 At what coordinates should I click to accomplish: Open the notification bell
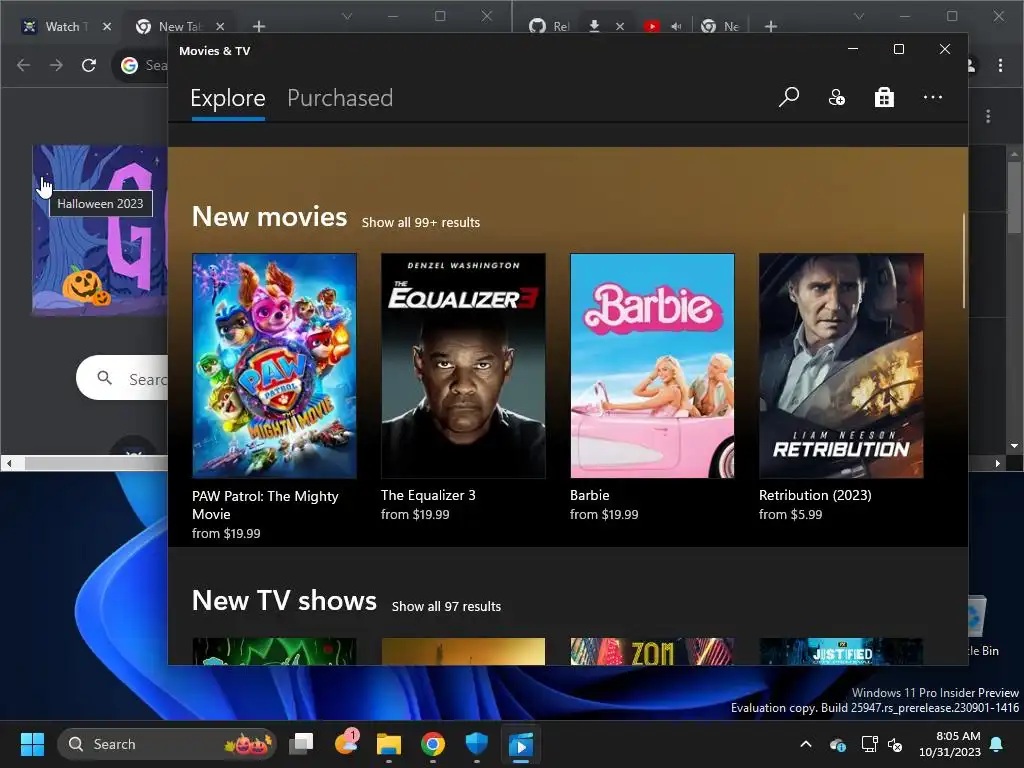pos(997,744)
